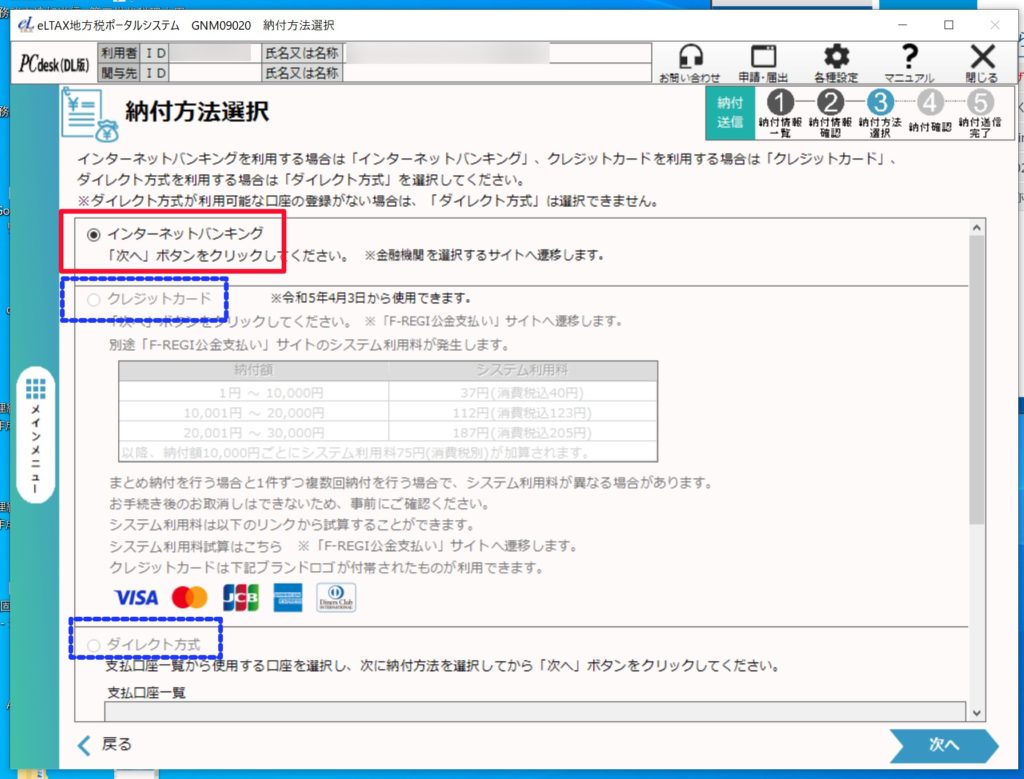
Task: Click the 戻る back button
Action: 105,744
